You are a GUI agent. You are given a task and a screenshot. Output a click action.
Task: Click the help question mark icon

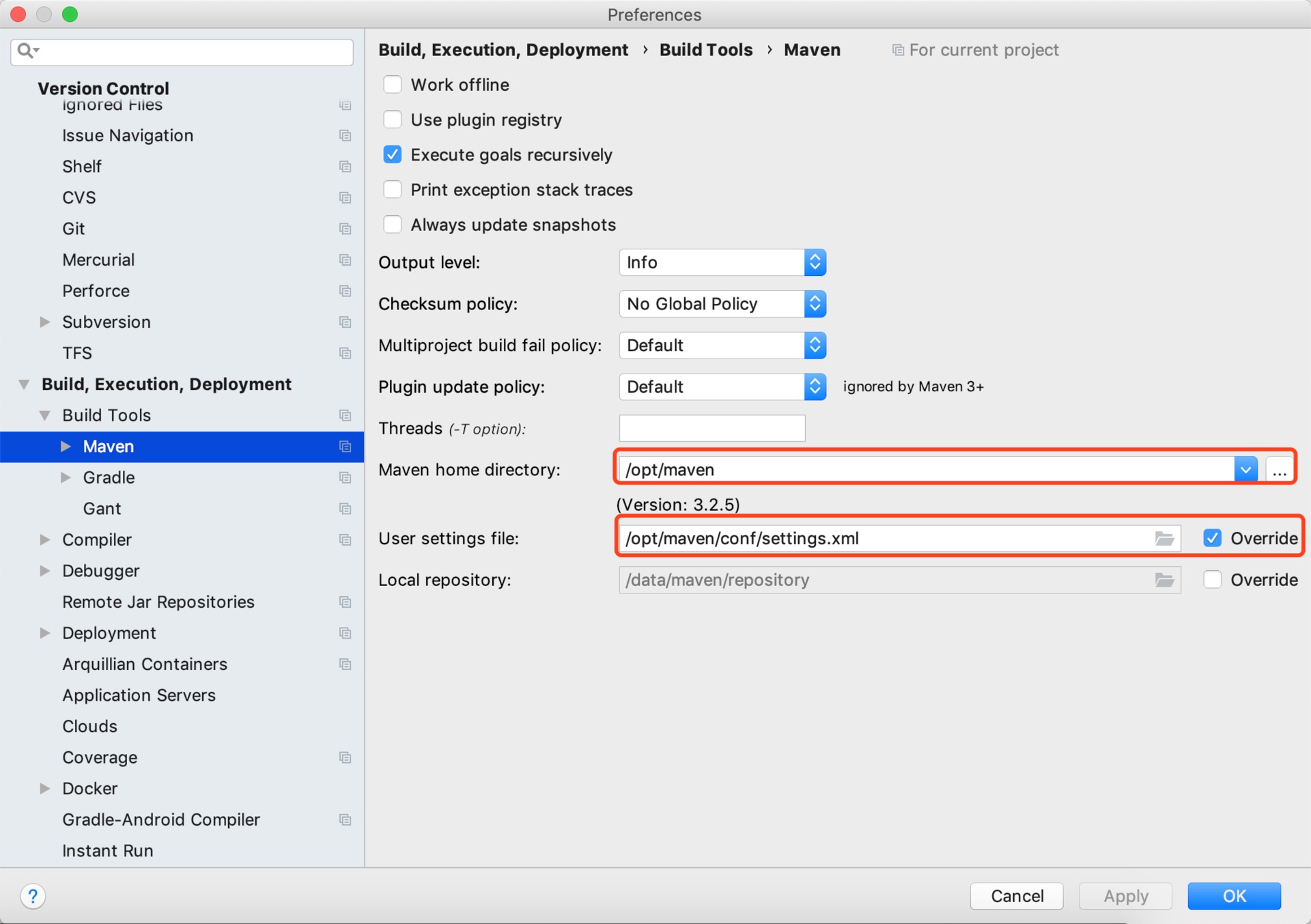tap(33, 895)
